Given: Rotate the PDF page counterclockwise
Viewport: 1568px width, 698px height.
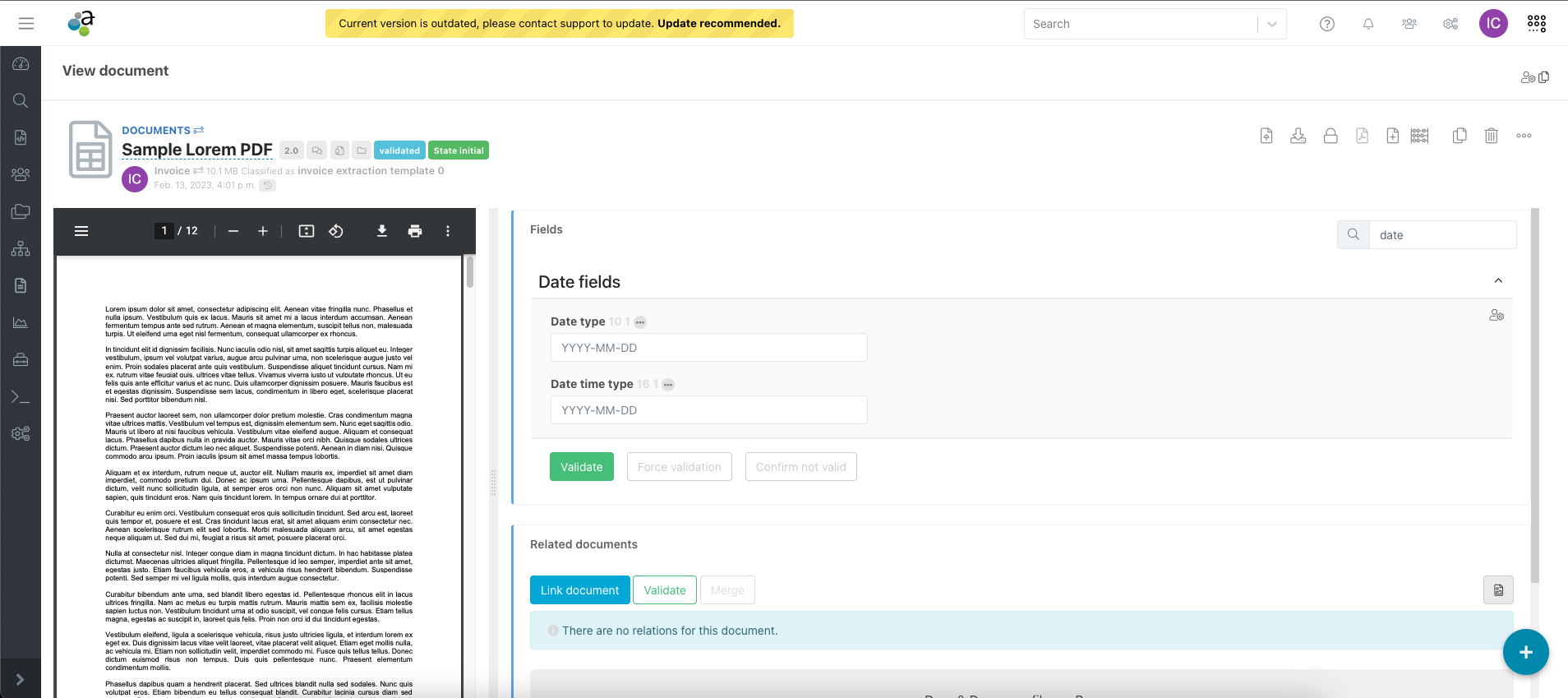Looking at the screenshot, I should (x=336, y=231).
